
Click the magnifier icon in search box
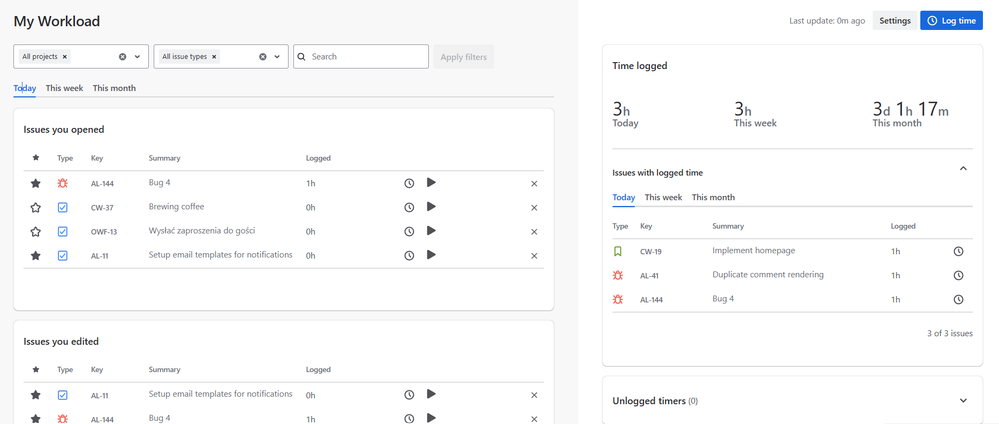[x=302, y=57]
